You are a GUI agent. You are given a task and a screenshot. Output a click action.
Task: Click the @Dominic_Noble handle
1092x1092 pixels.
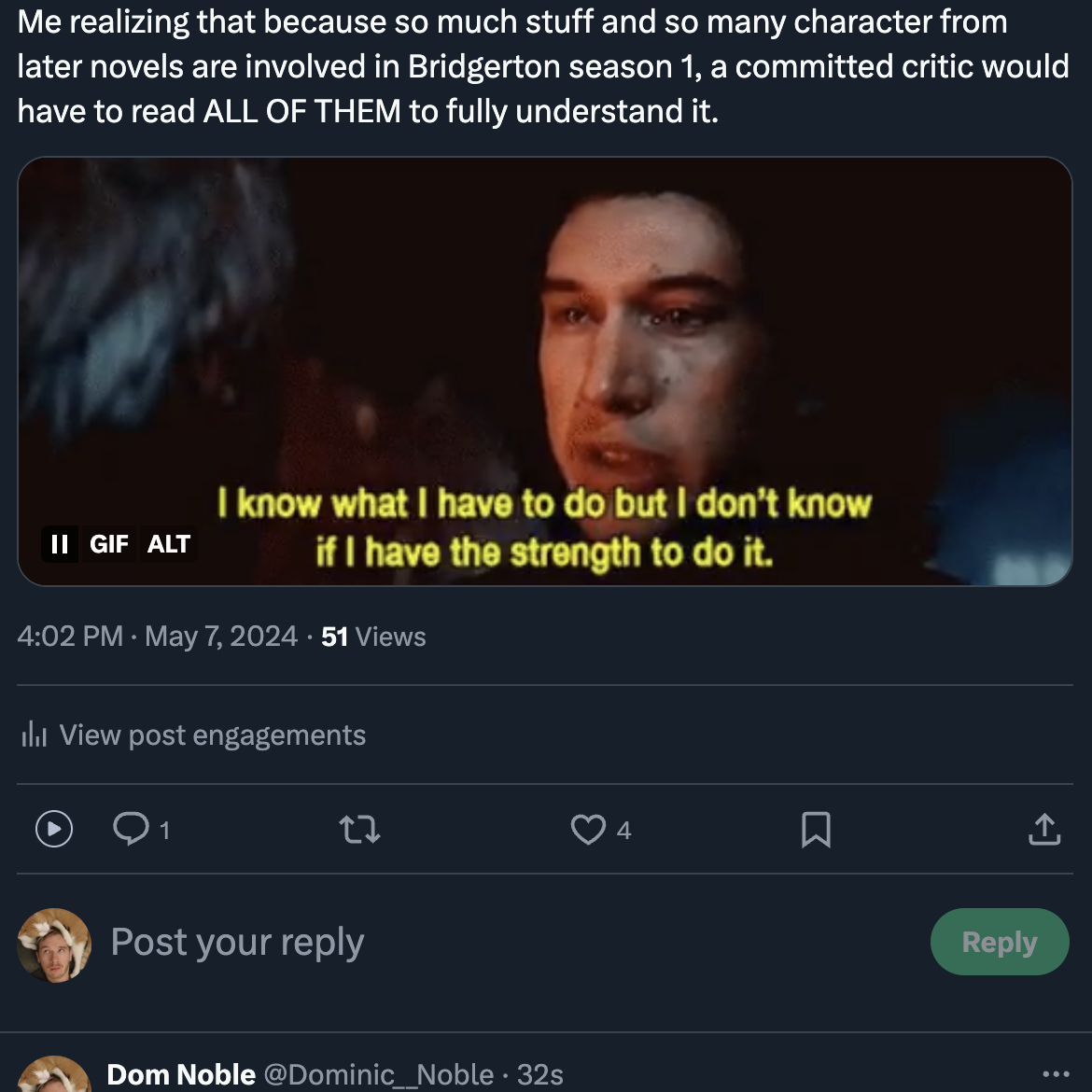click(379, 1074)
